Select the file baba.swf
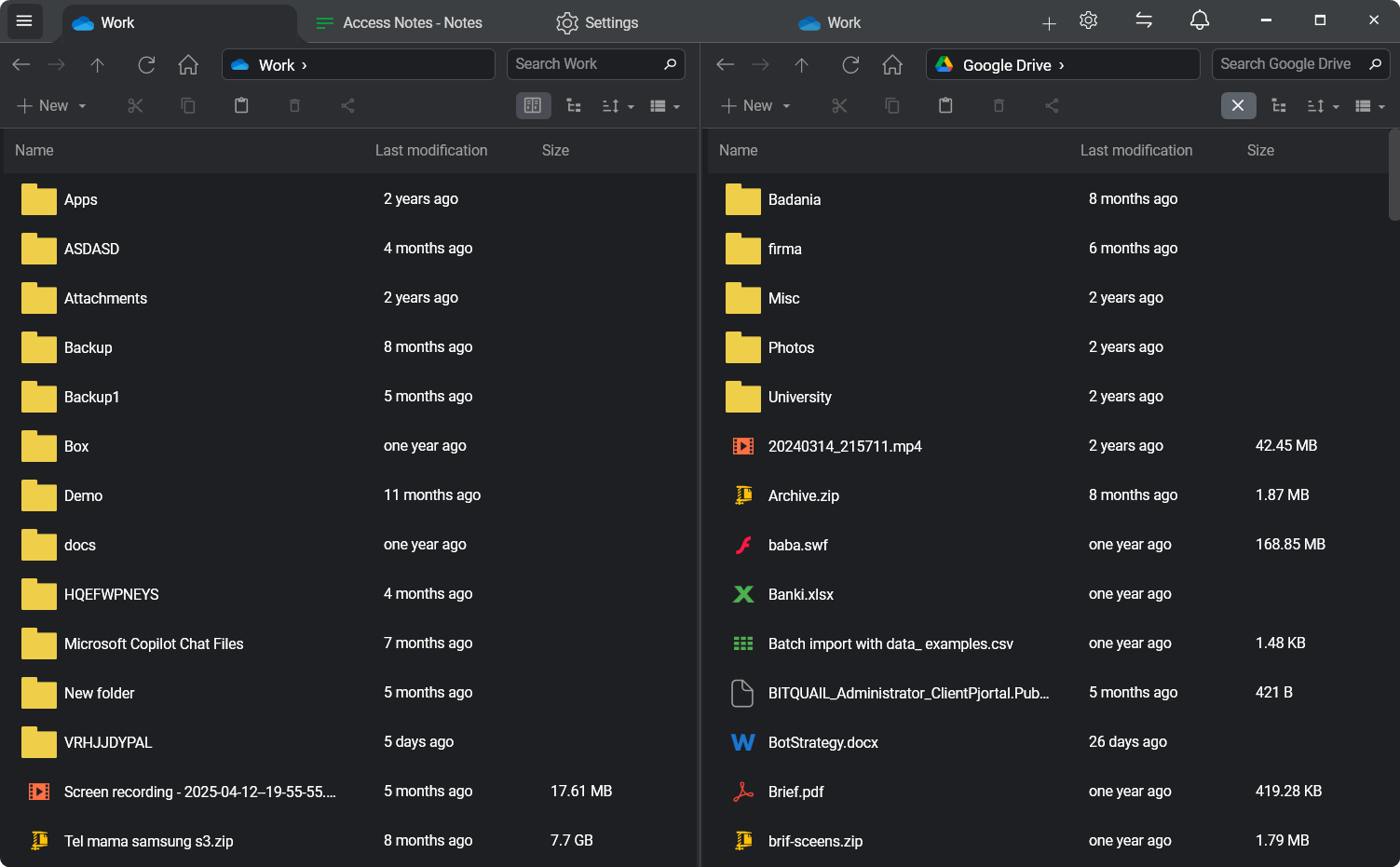Image resolution: width=1400 pixels, height=867 pixels. [x=1049, y=545]
